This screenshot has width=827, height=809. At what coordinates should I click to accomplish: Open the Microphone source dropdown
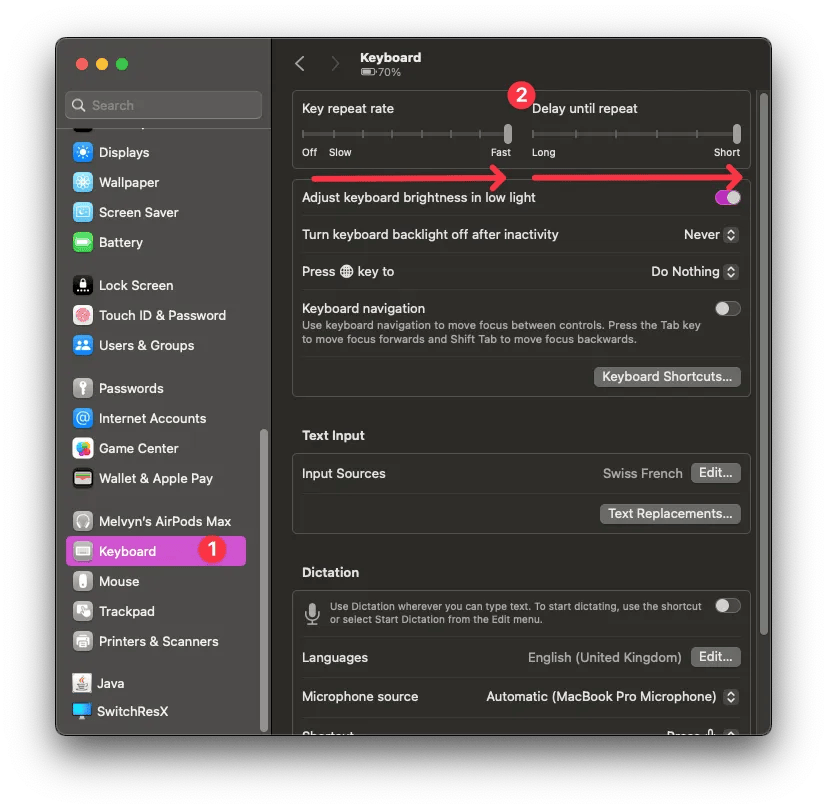point(611,697)
